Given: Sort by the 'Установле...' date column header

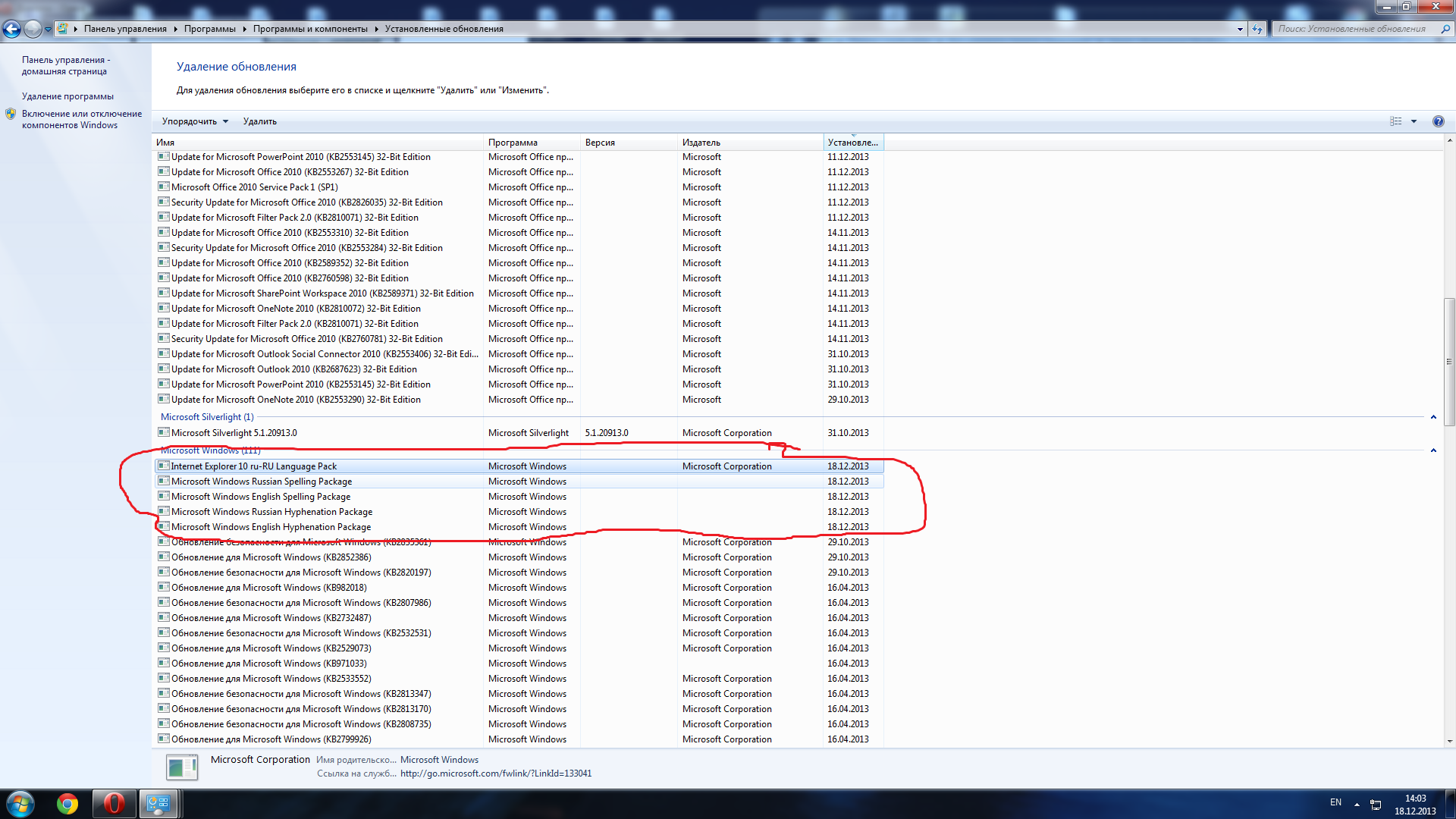Looking at the screenshot, I should pos(854,143).
